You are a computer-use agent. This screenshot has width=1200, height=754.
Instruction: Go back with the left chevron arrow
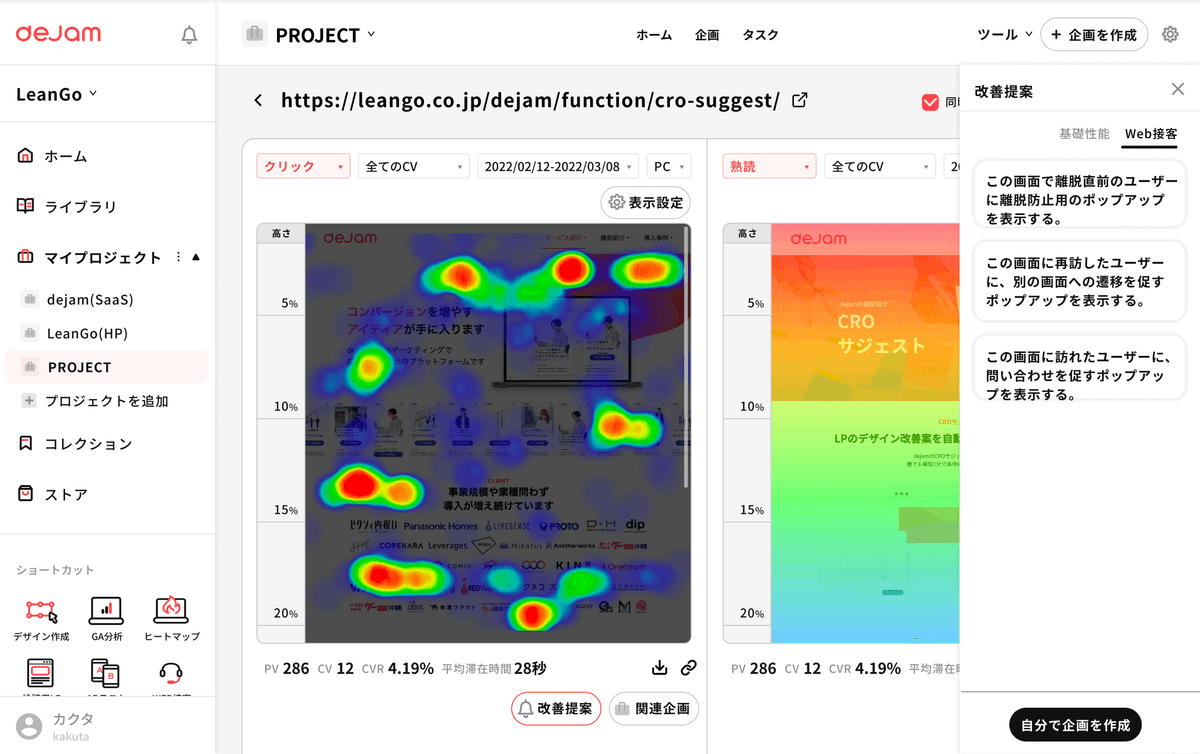(258, 100)
